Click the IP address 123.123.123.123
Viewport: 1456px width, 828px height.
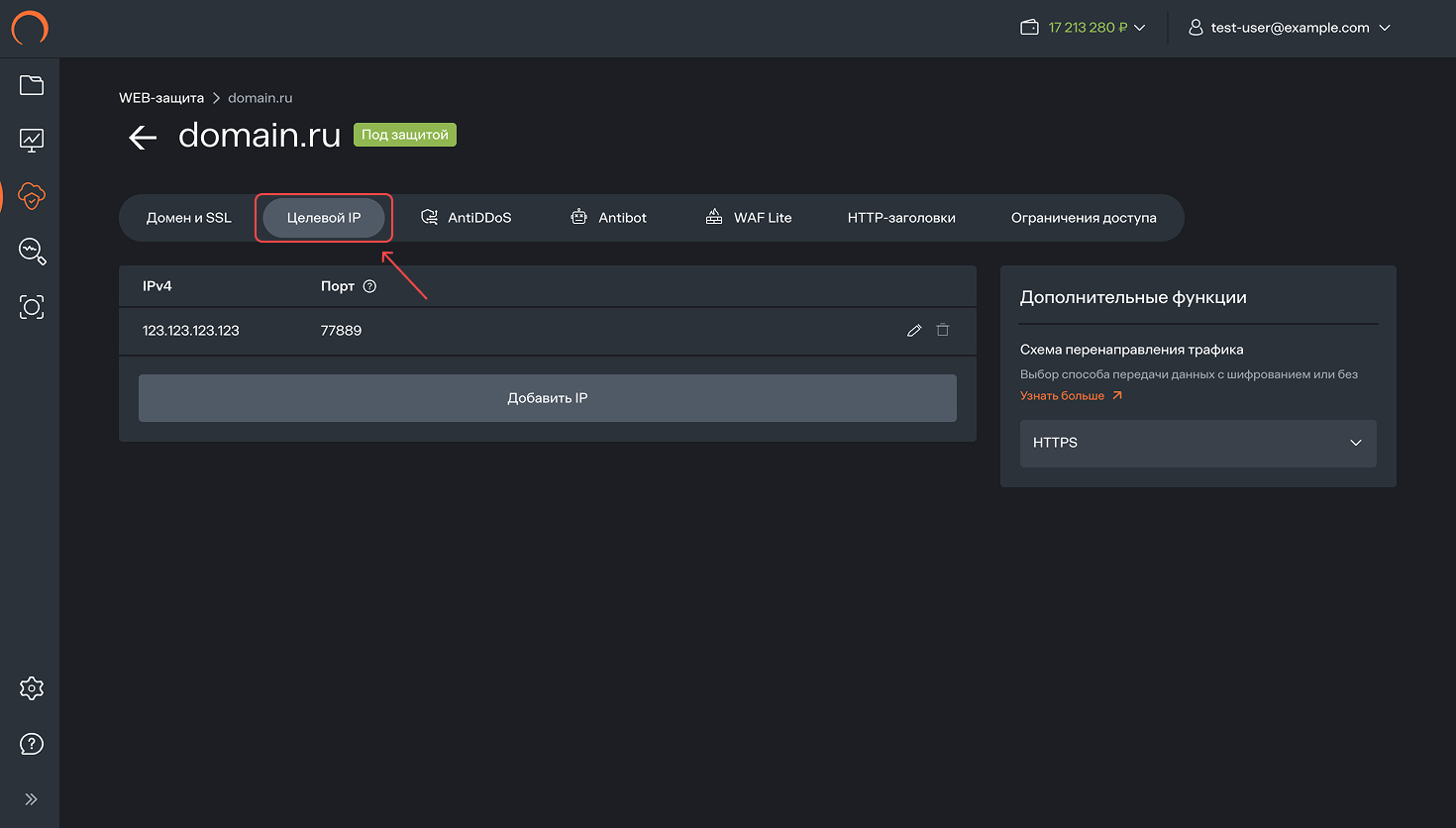pos(191,331)
